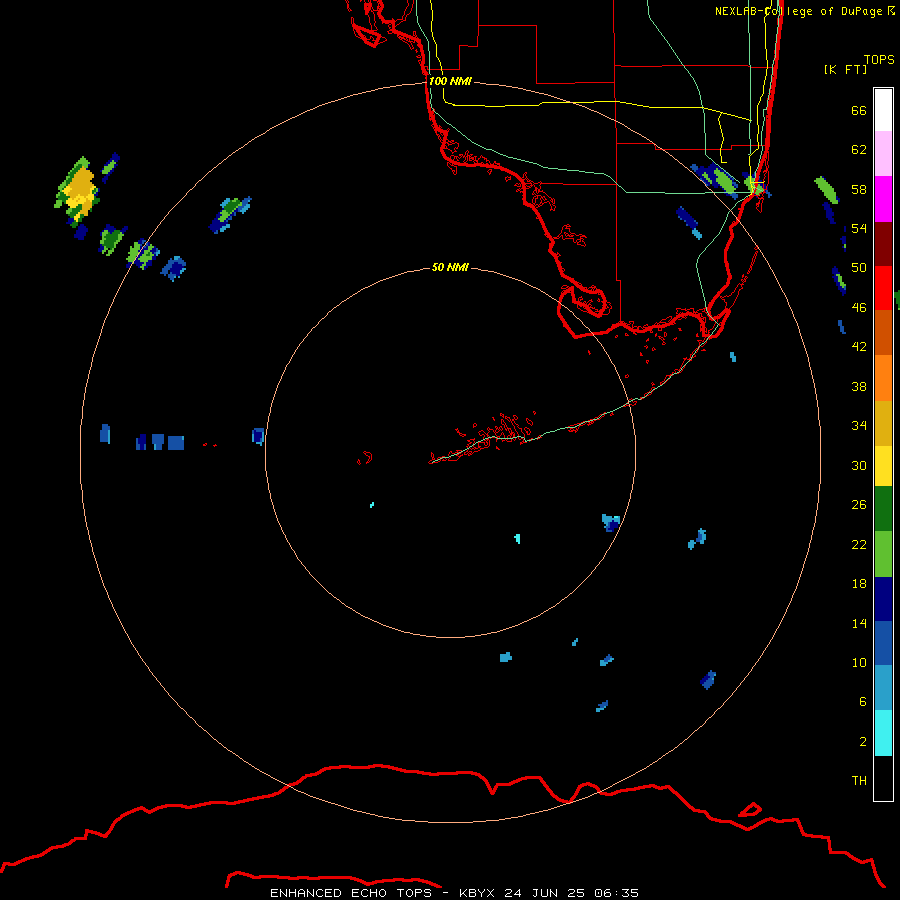Click the medium blue legend color block
Image resolution: width=900 pixels, height=900 pixels.
[x=883, y=643]
